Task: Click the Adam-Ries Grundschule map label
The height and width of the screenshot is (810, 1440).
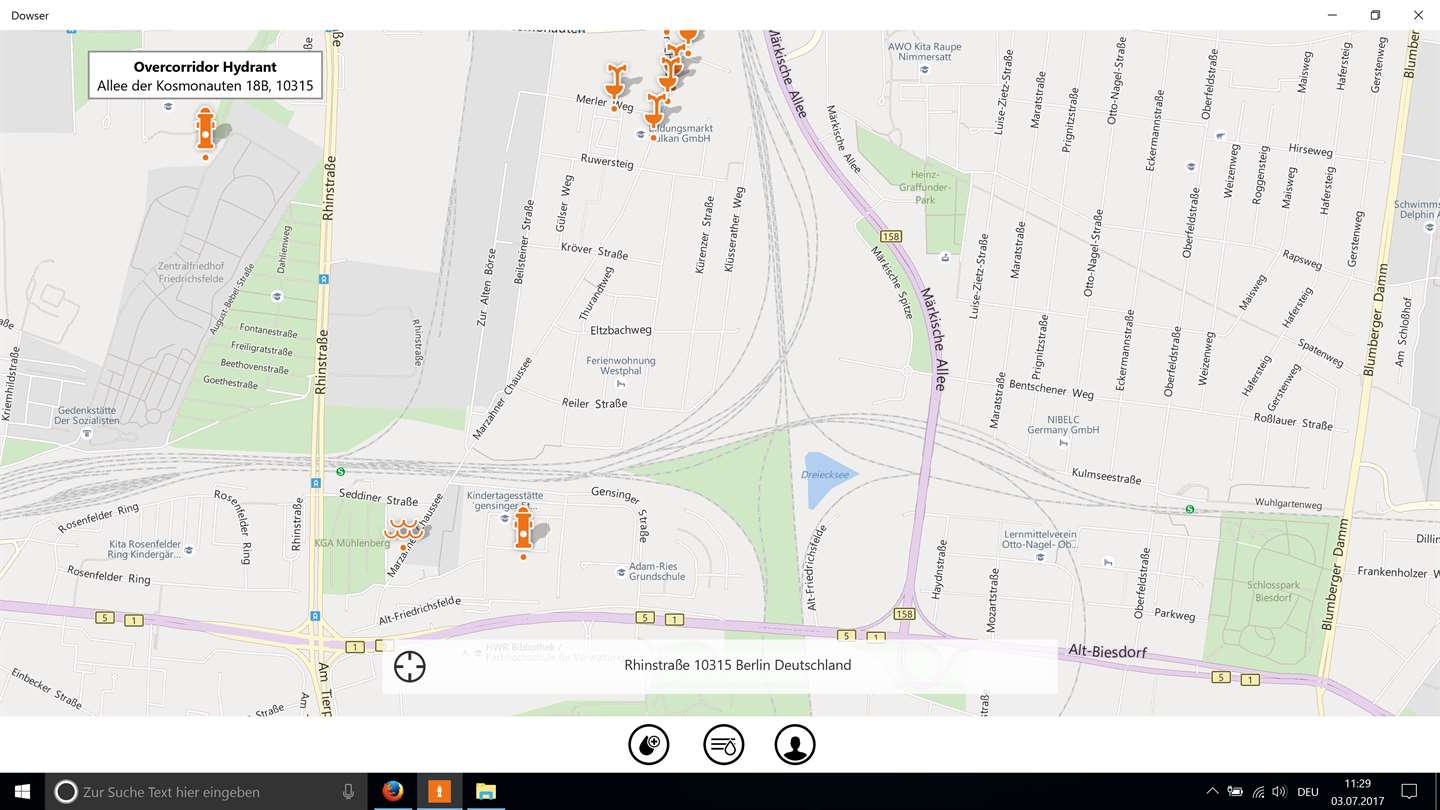Action: [x=657, y=572]
